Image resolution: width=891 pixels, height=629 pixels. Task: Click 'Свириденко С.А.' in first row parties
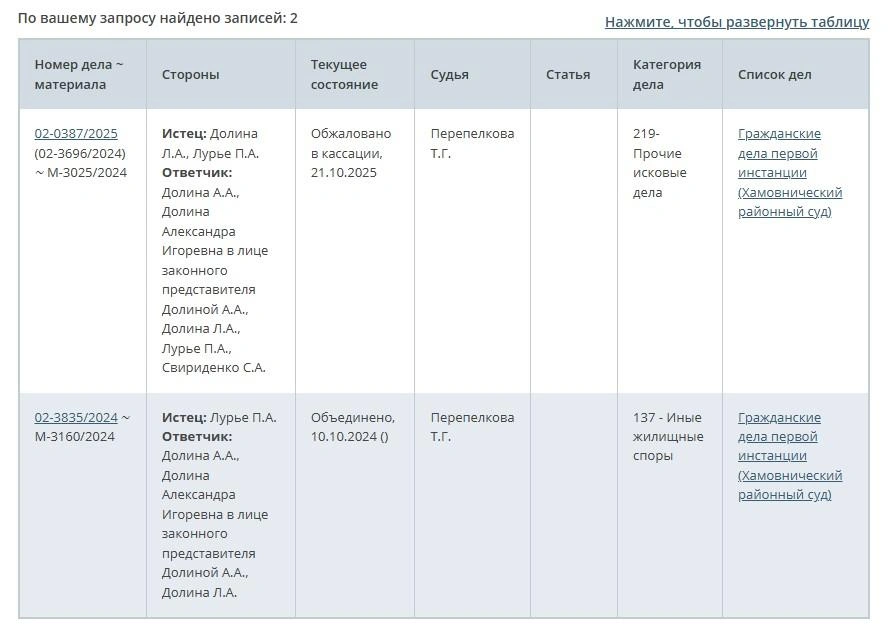coord(213,368)
